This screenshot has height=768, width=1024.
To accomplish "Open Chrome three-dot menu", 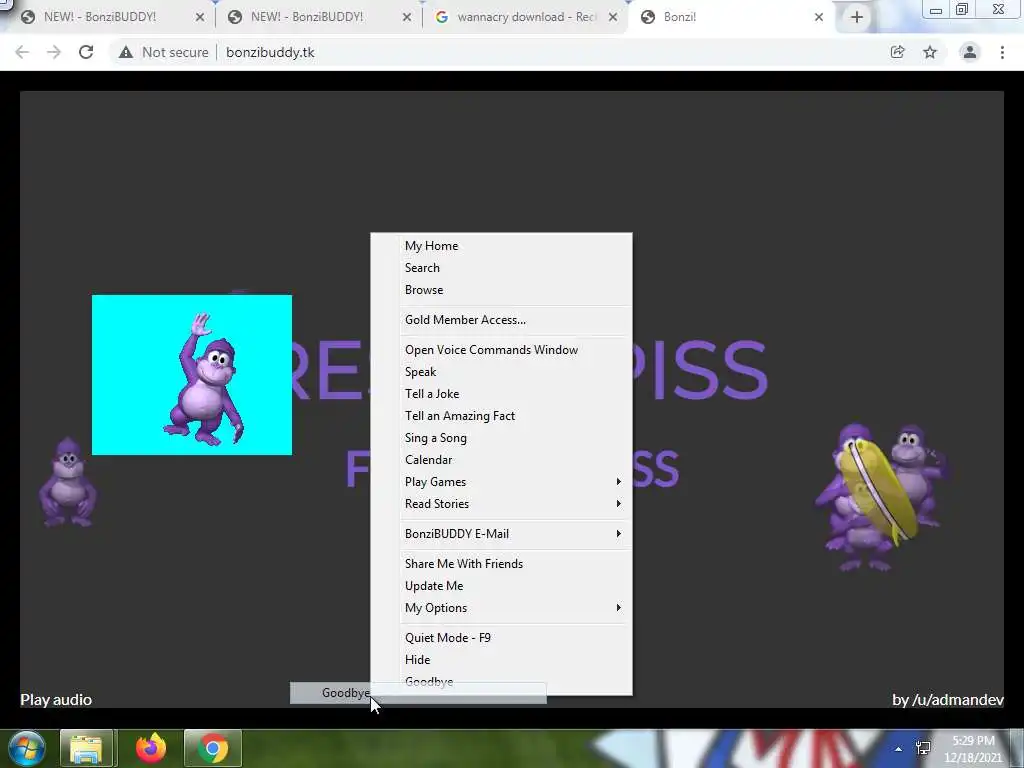I will pos(1002,52).
